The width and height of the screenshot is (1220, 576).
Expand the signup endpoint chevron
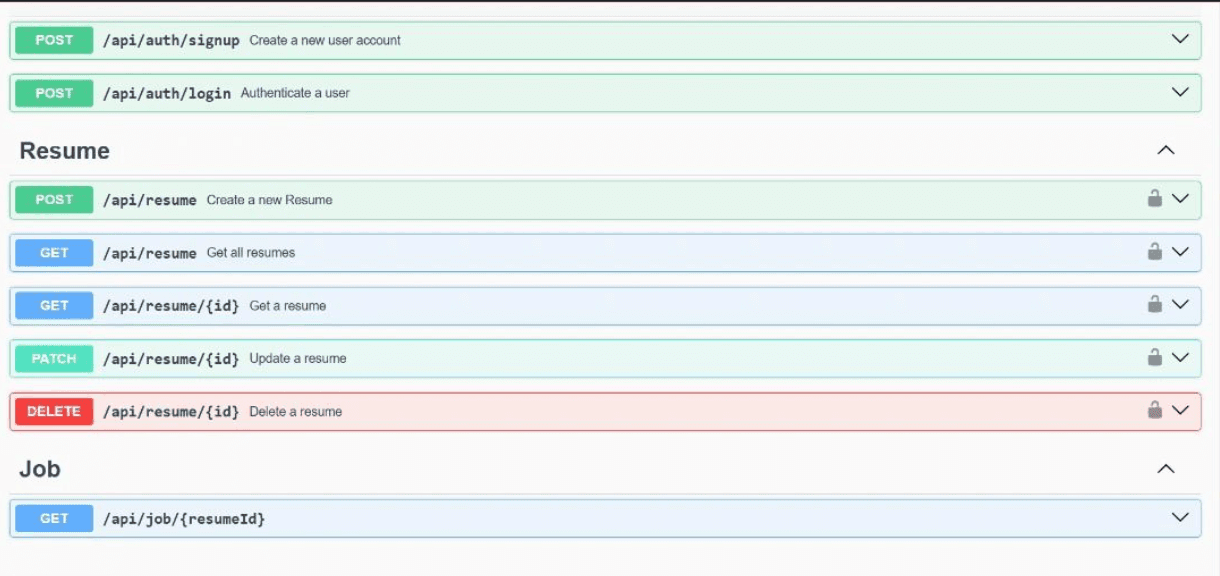[x=1180, y=40]
